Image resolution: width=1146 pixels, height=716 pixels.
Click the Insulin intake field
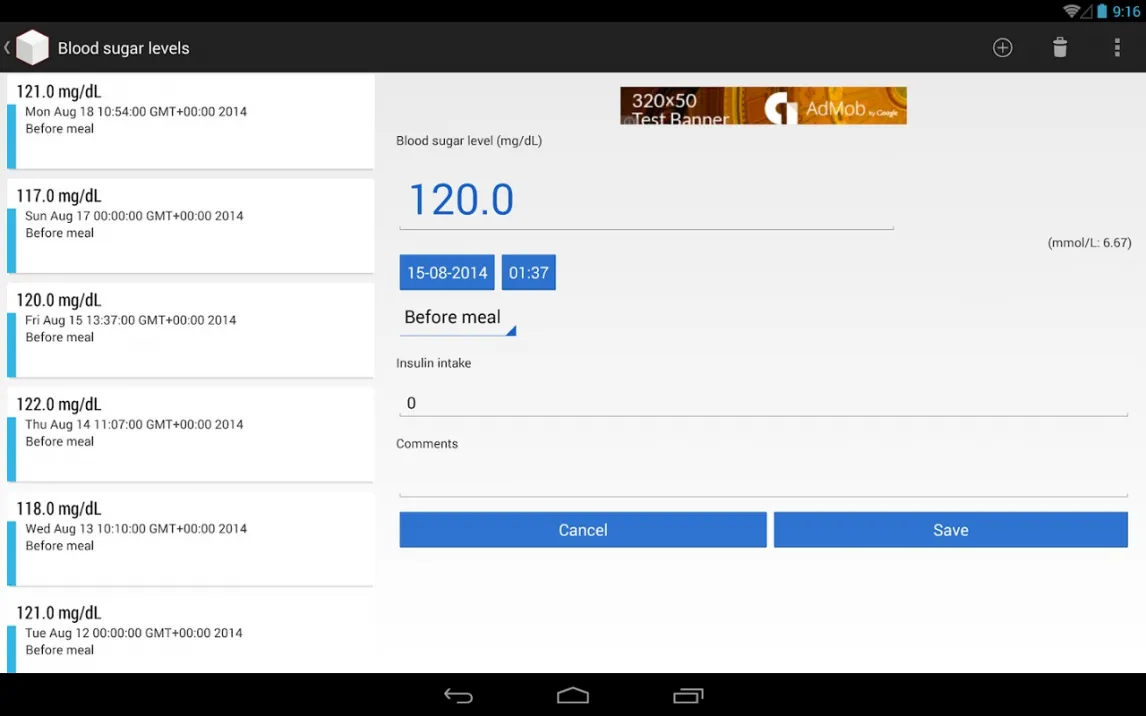(763, 403)
